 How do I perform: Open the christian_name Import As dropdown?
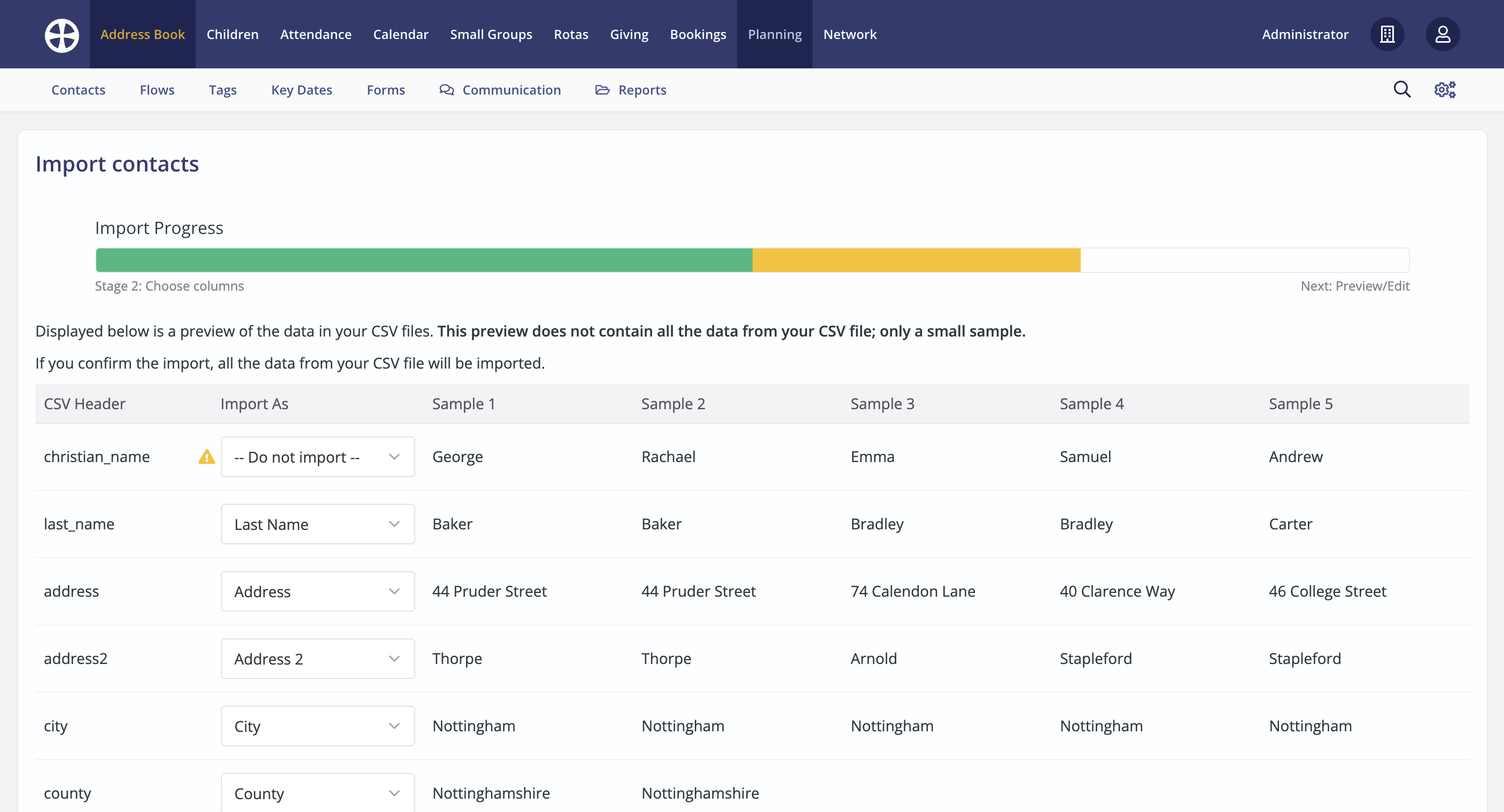coord(317,457)
